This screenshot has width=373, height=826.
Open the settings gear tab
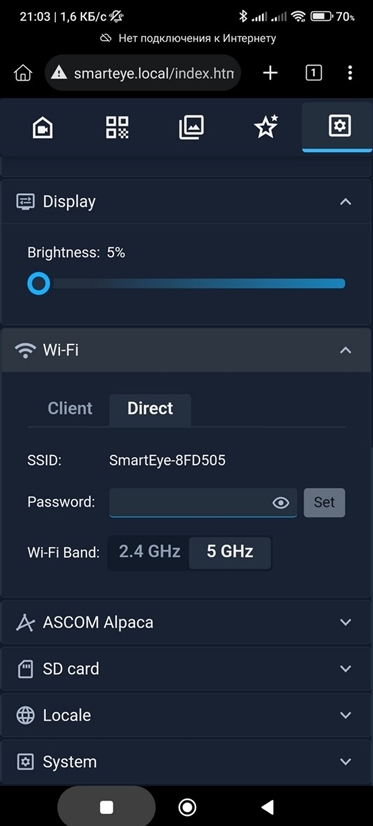coord(339,126)
